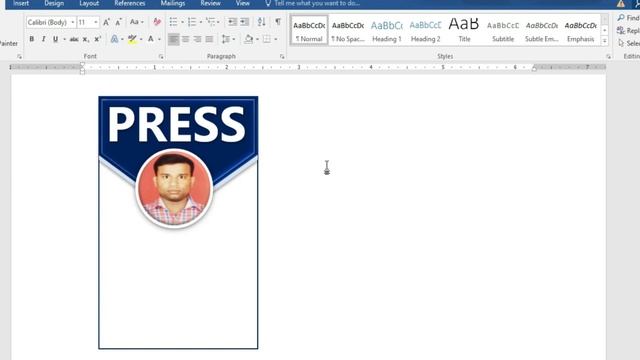This screenshot has width=640, height=360.
Task: Open underline style dropdown arrow
Action: coord(64,39)
